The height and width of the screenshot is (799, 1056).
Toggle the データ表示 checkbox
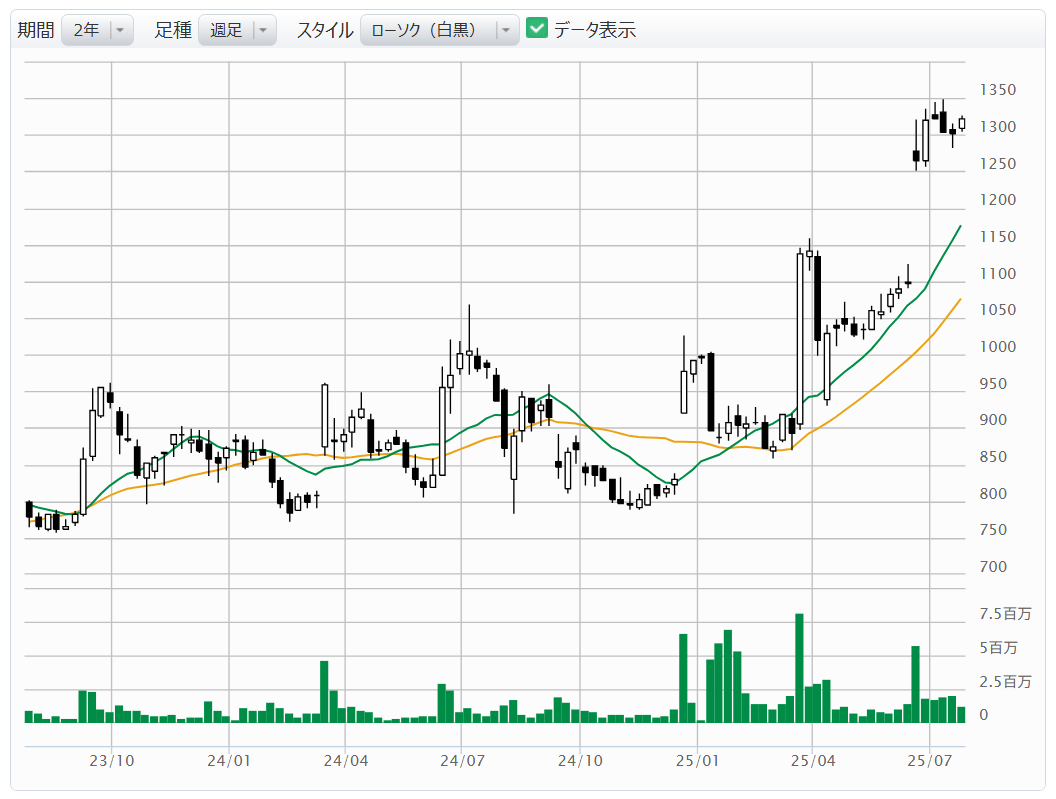pos(537,28)
